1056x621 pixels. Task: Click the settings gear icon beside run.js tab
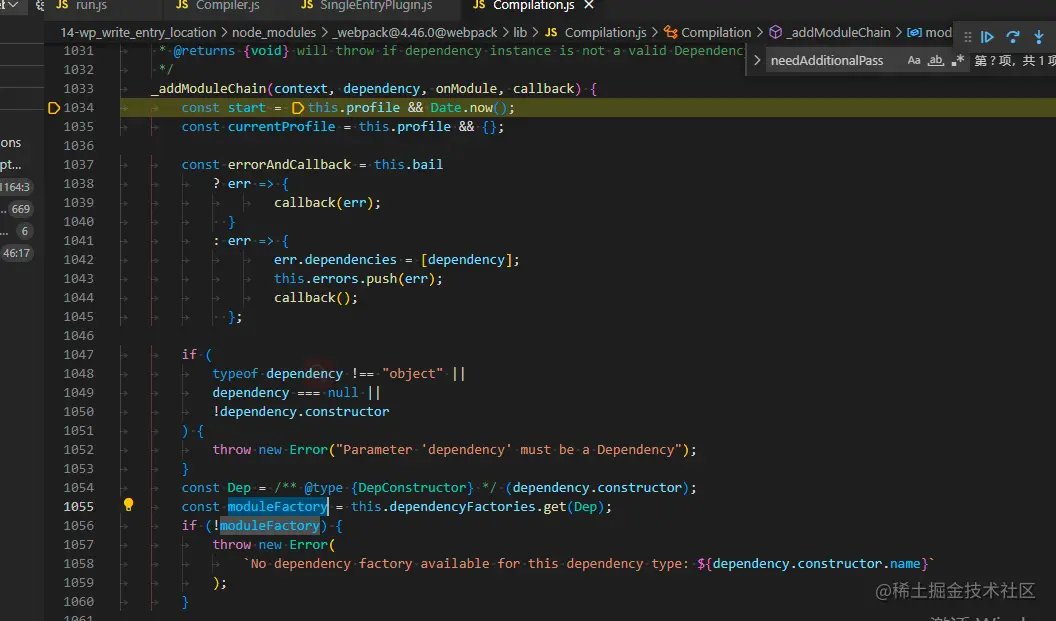click(x=40, y=5)
